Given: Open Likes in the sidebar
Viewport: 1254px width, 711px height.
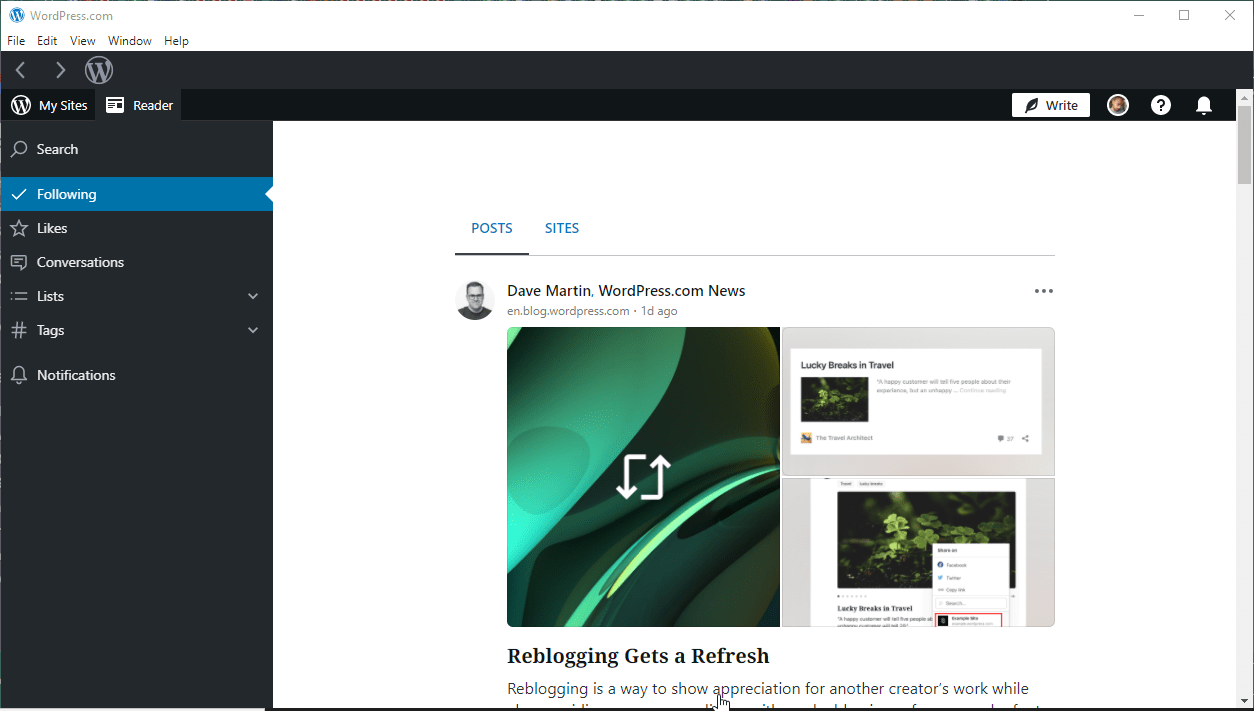Looking at the screenshot, I should tap(136, 228).
